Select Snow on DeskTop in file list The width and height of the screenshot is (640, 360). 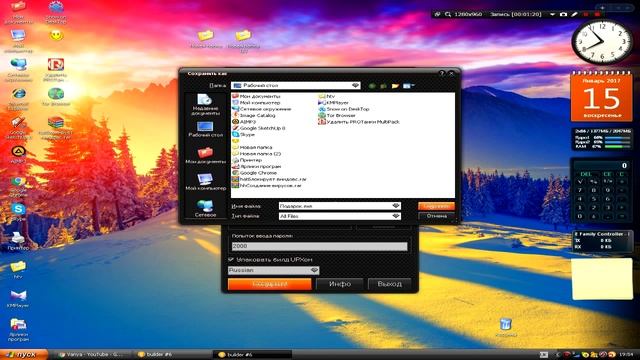[344, 109]
